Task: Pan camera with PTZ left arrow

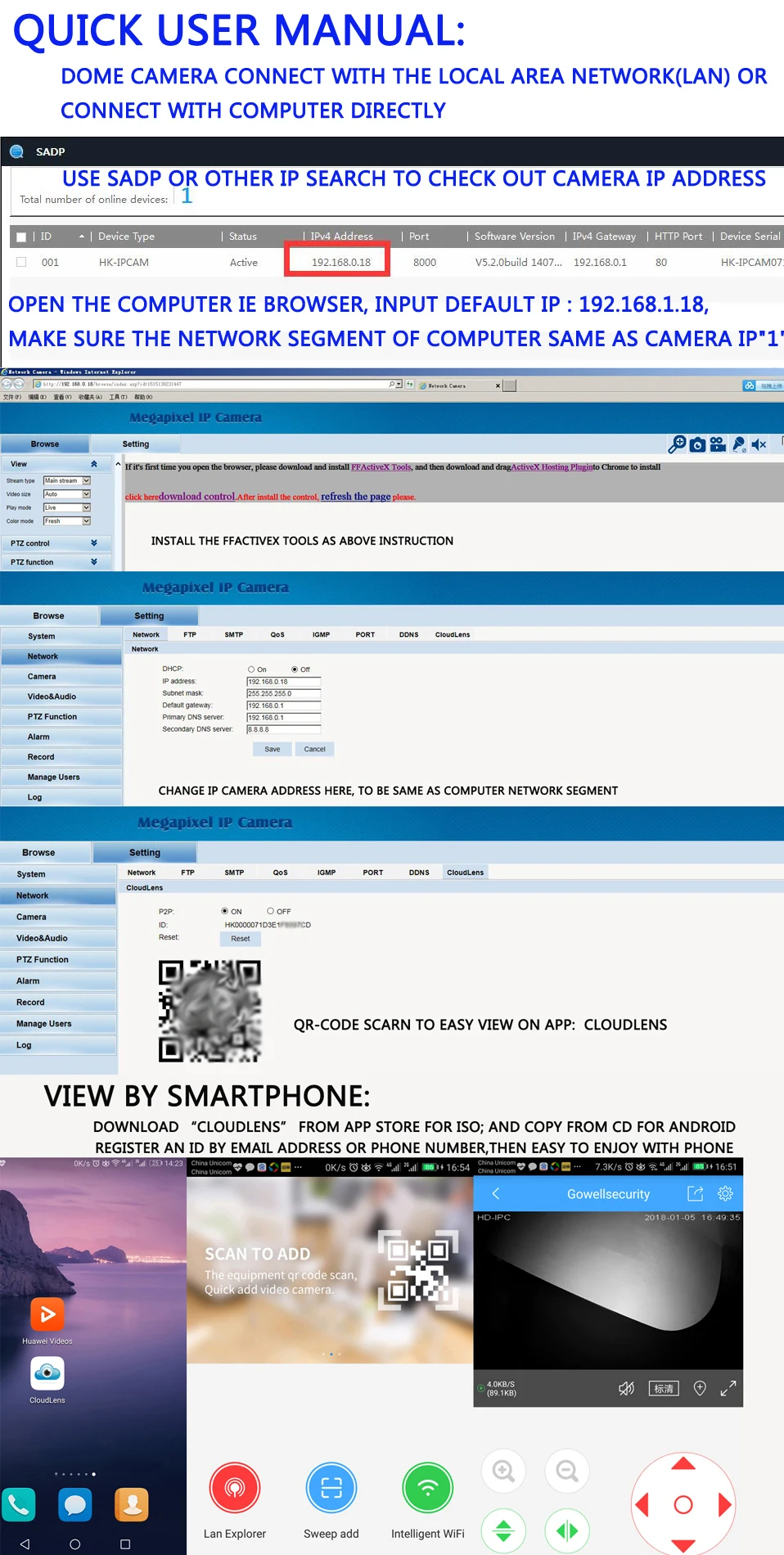Action: click(642, 1504)
